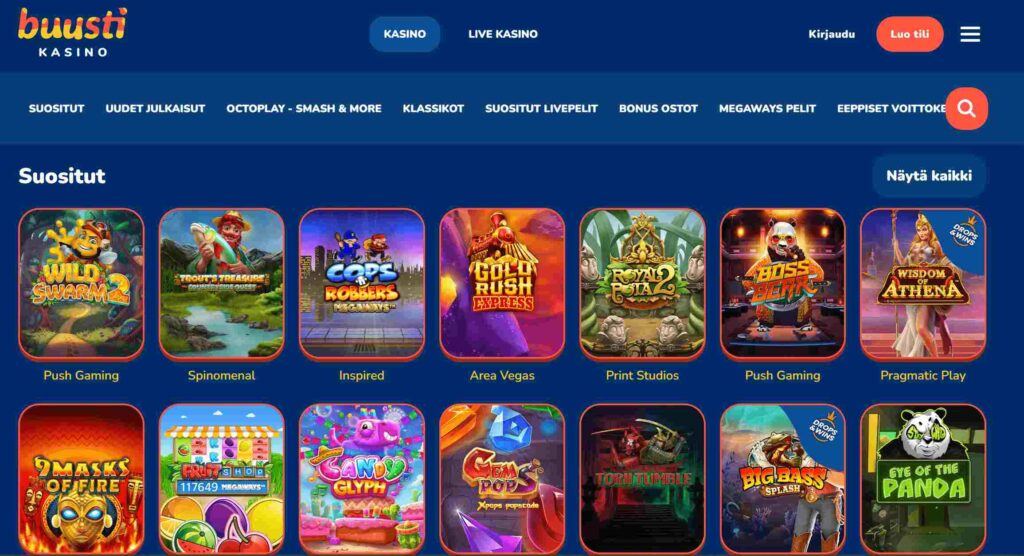Open the search magnifier icon
The width and height of the screenshot is (1024, 556).
pos(967,108)
